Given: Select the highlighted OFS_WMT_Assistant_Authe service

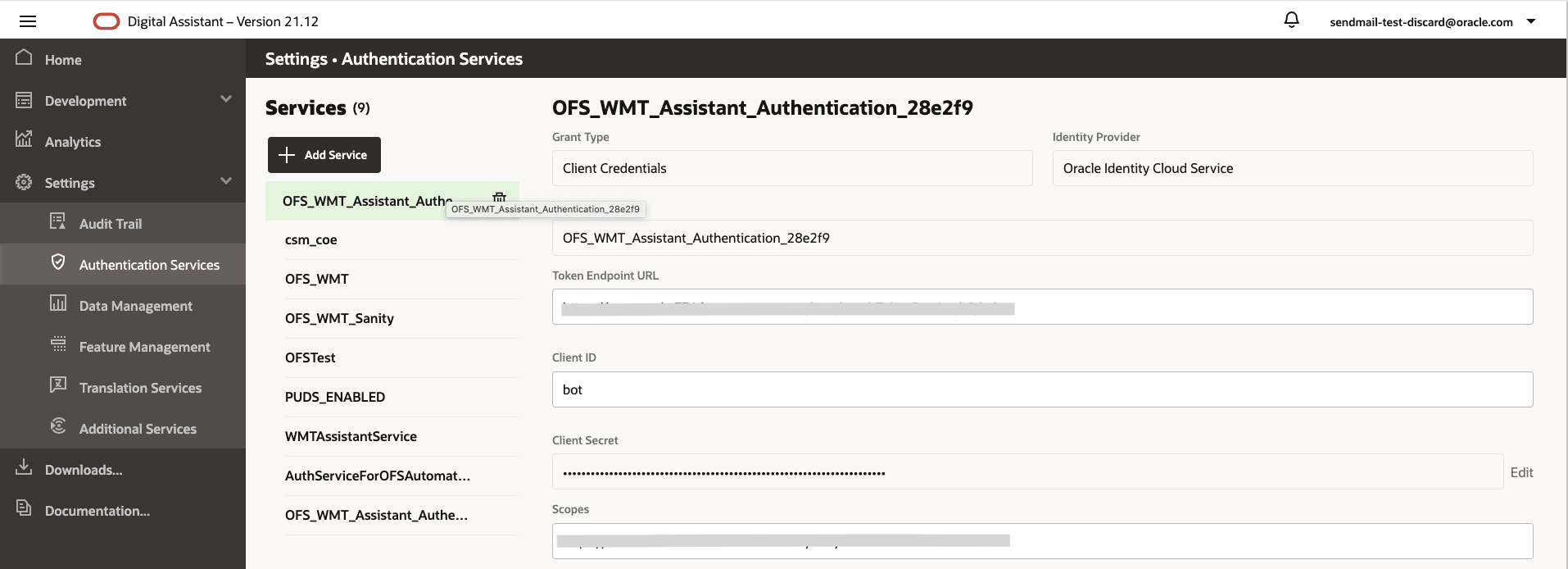Looking at the screenshot, I should pos(392,201).
